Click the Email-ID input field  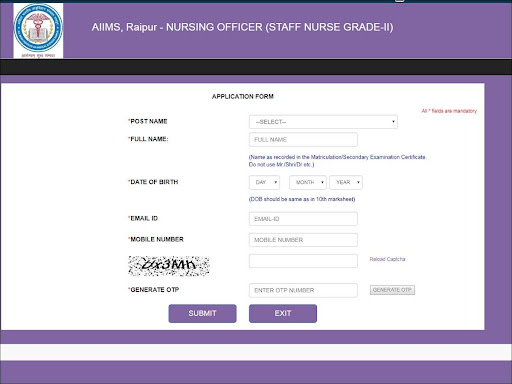pos(303,219)
